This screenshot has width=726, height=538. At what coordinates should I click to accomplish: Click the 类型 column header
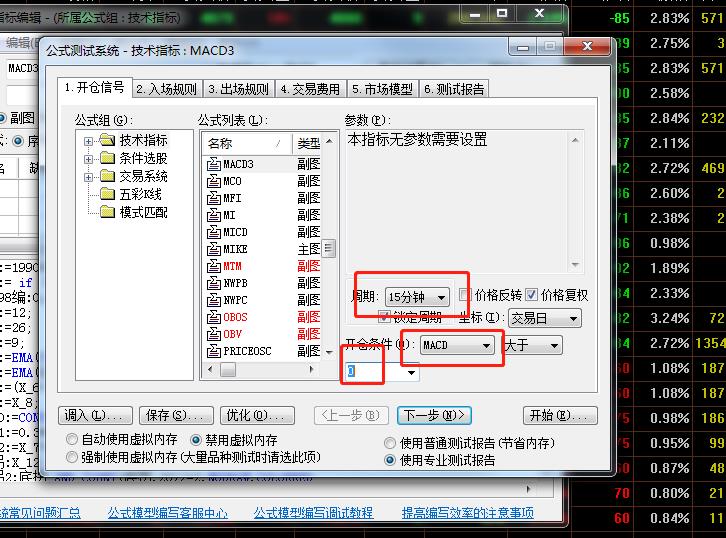click(x=307, y=144)
